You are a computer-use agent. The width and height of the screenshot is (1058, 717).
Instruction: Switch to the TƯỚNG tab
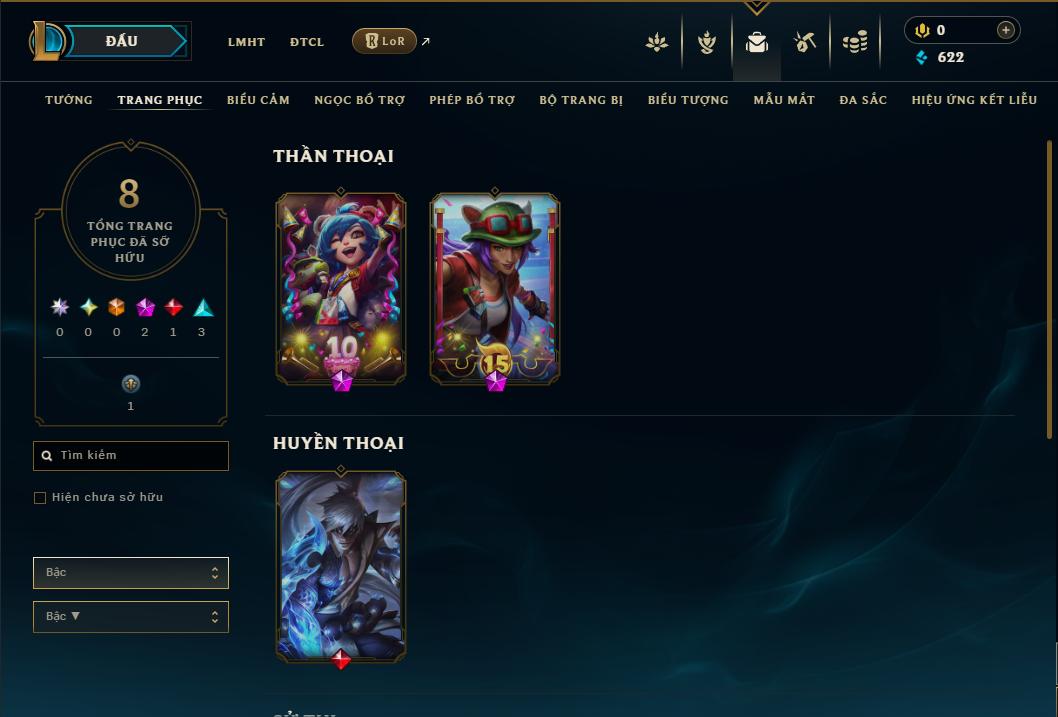69,100
